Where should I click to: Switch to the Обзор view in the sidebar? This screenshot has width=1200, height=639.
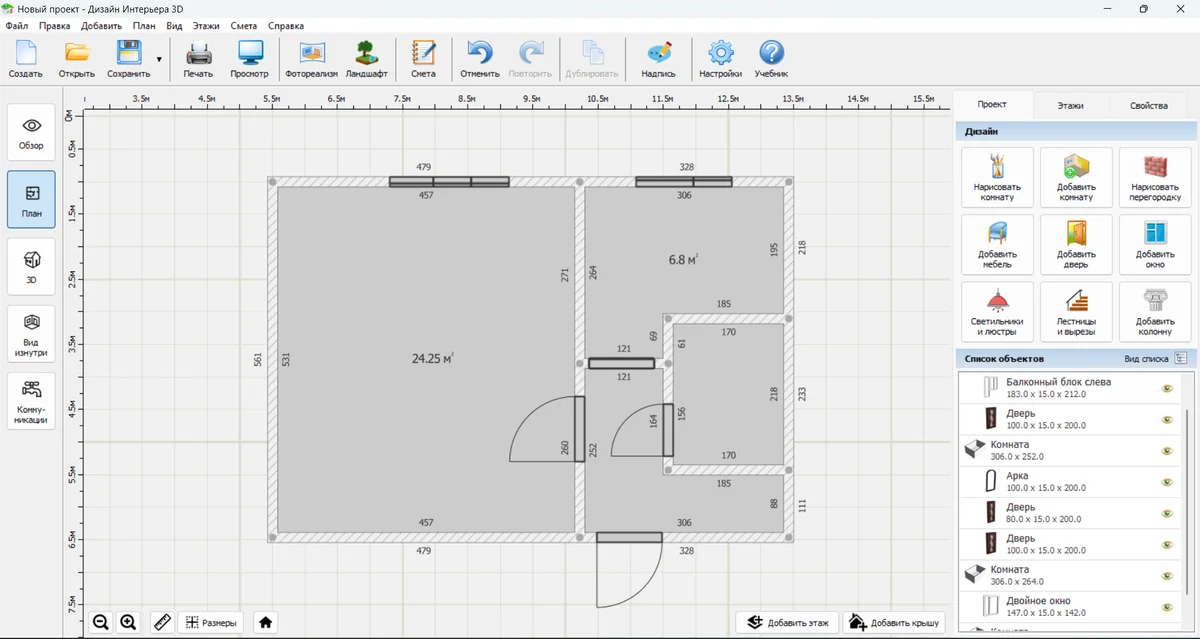(32, 132)
